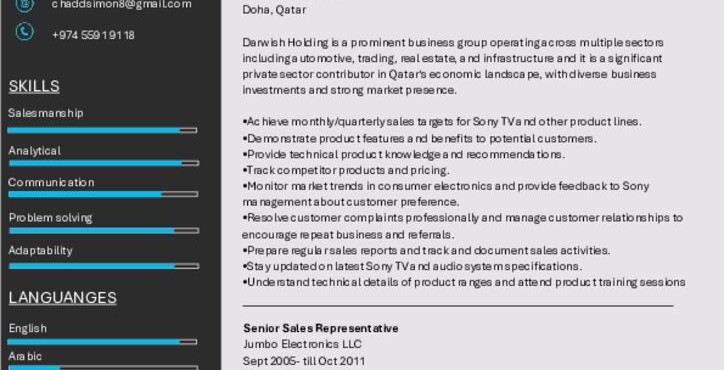
Task: Click the Track competitor products bullet
Action: click(346, 170)
